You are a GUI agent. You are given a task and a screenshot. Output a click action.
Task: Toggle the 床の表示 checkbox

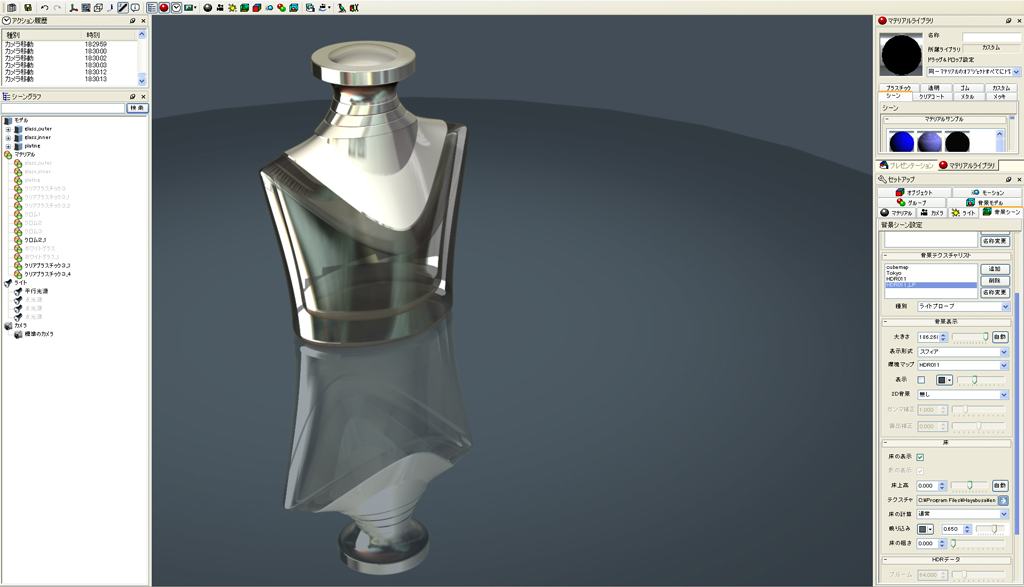920,457
